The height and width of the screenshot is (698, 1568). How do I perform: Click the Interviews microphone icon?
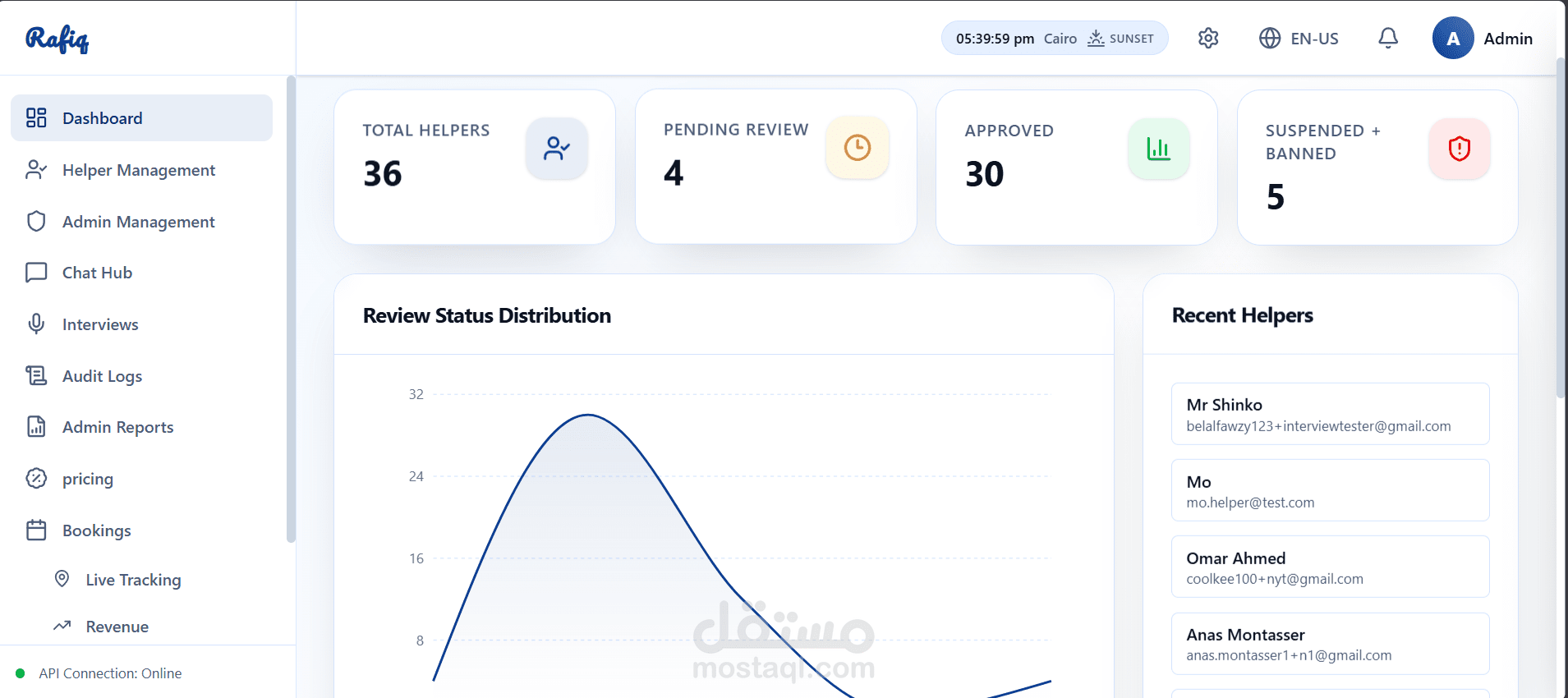point(36,324)
